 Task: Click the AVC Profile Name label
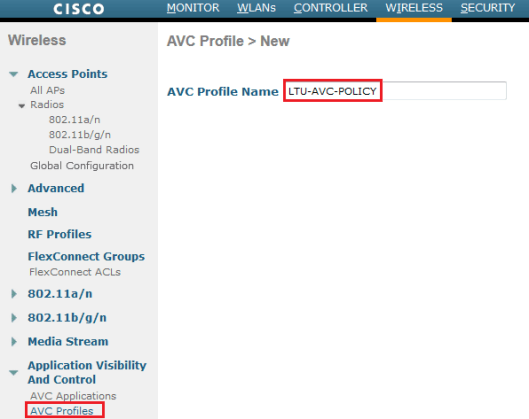[223, 91]
